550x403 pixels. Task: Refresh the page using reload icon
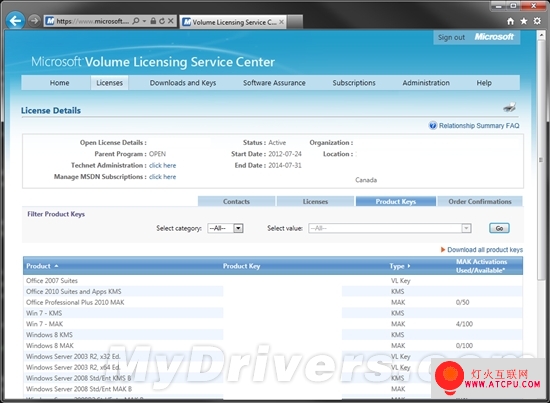click(162, 21)
